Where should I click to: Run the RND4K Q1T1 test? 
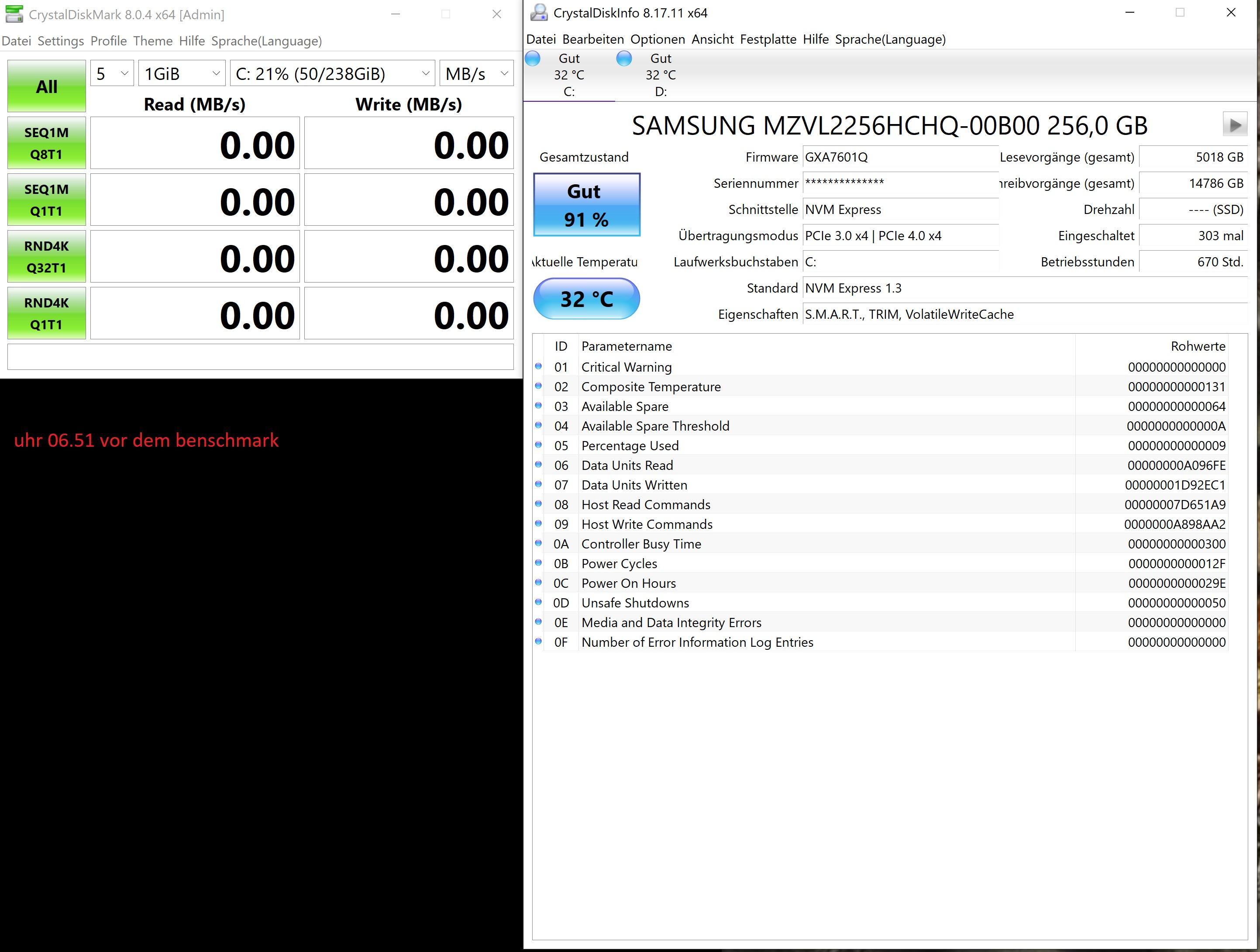[47, 314]
